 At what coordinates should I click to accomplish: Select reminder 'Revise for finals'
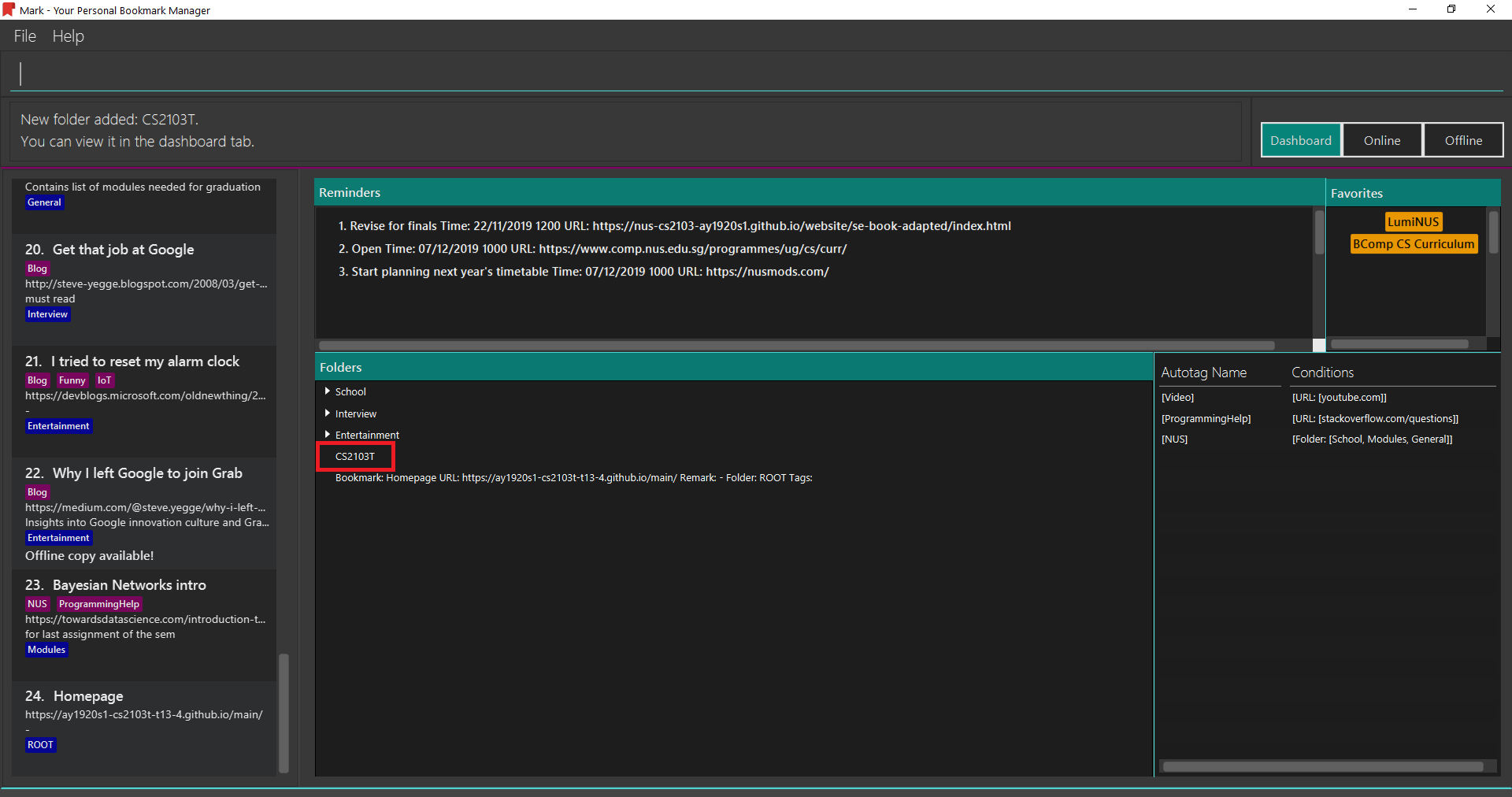pos(674,226)
